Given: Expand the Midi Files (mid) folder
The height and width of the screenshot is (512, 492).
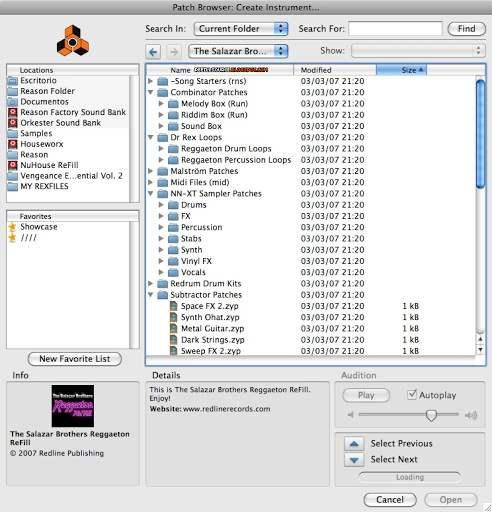Looking at the screenshot, I should 151,182.
